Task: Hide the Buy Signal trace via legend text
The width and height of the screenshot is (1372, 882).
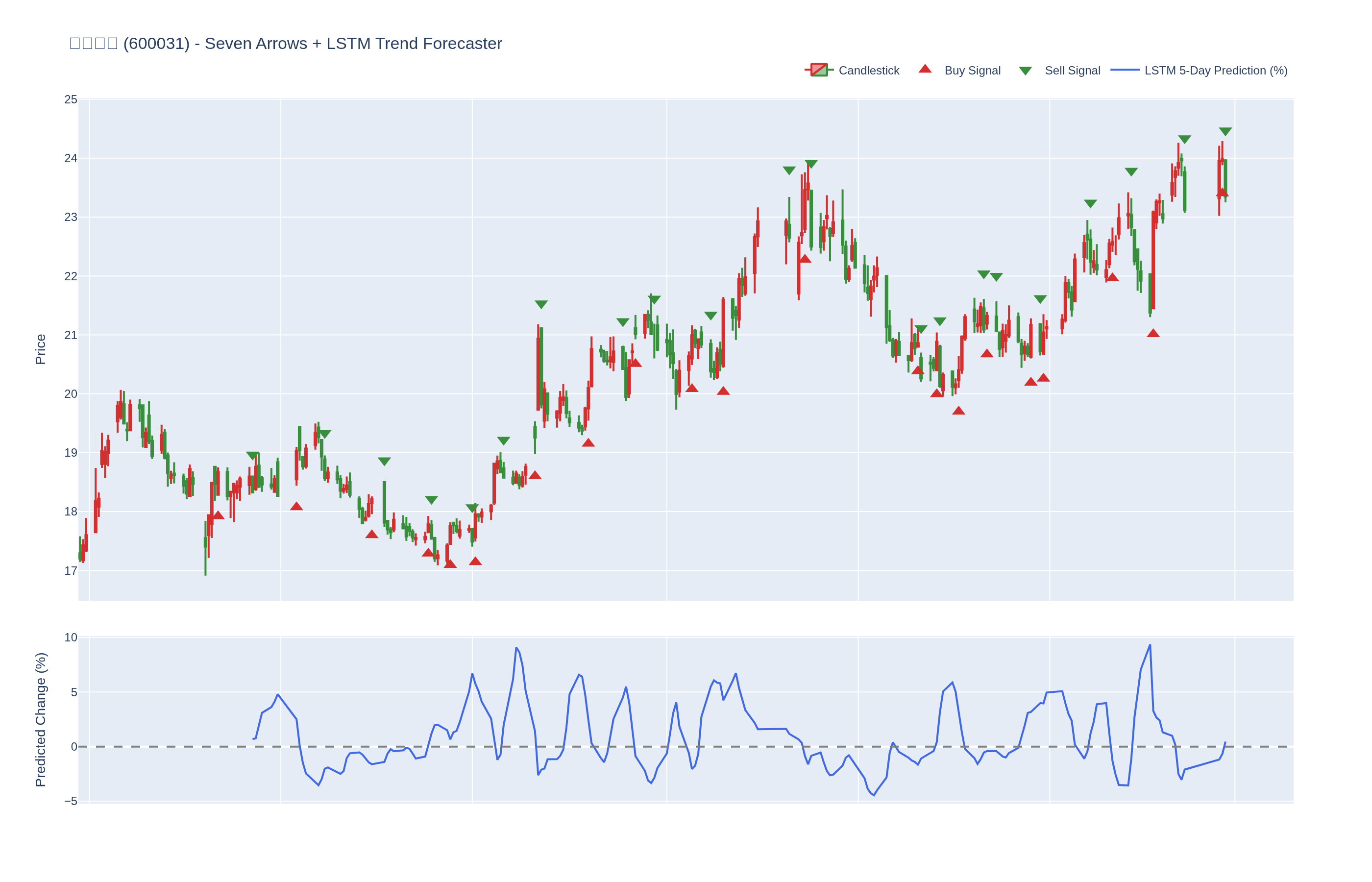Action: [972, 71]
